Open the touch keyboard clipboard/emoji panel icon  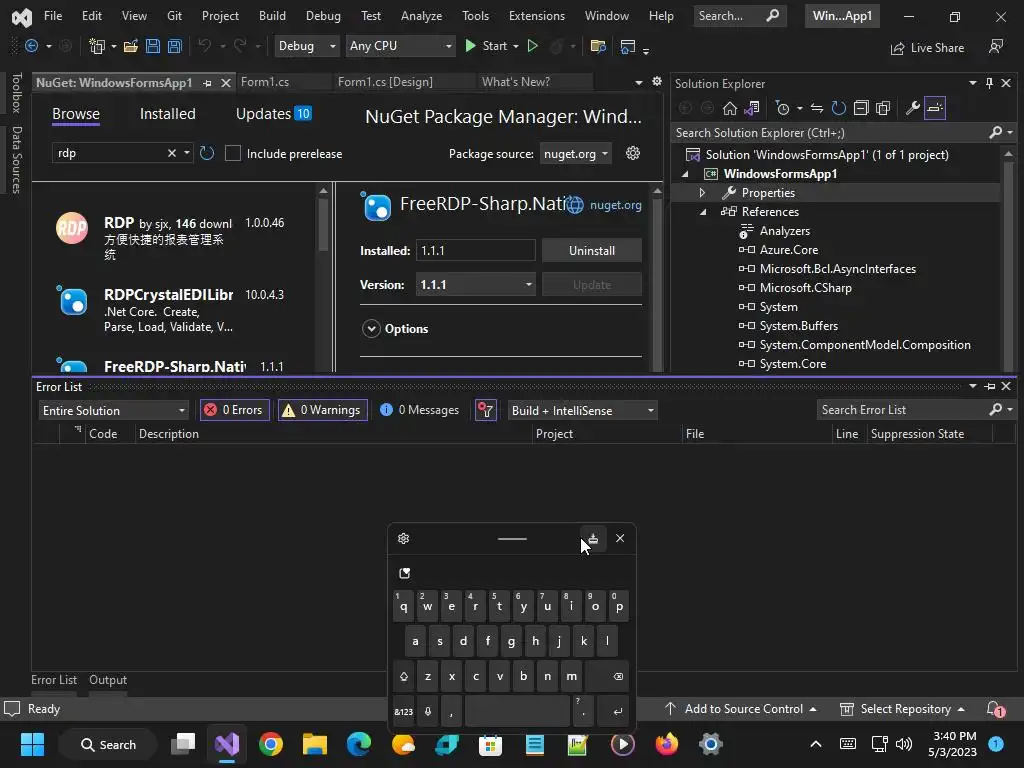click(404, 573)
